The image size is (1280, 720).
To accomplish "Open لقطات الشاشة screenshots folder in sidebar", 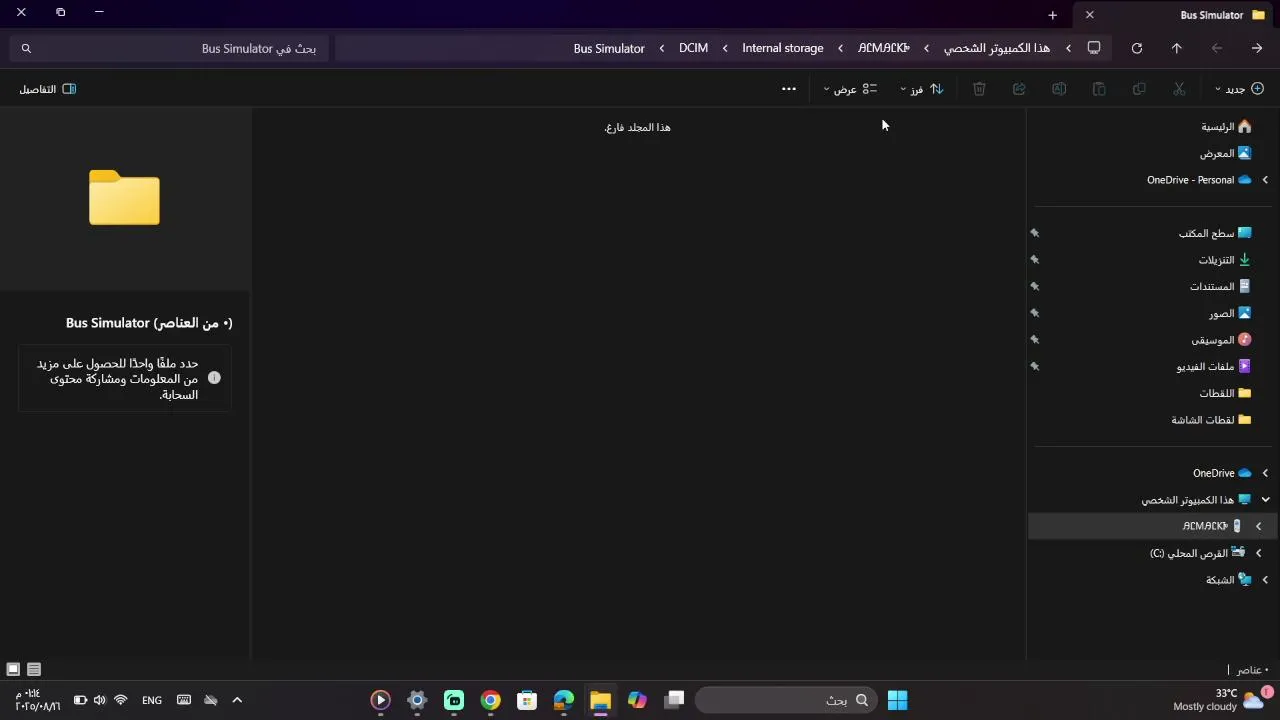I will pyautogui.click(x=1211, y=420).
